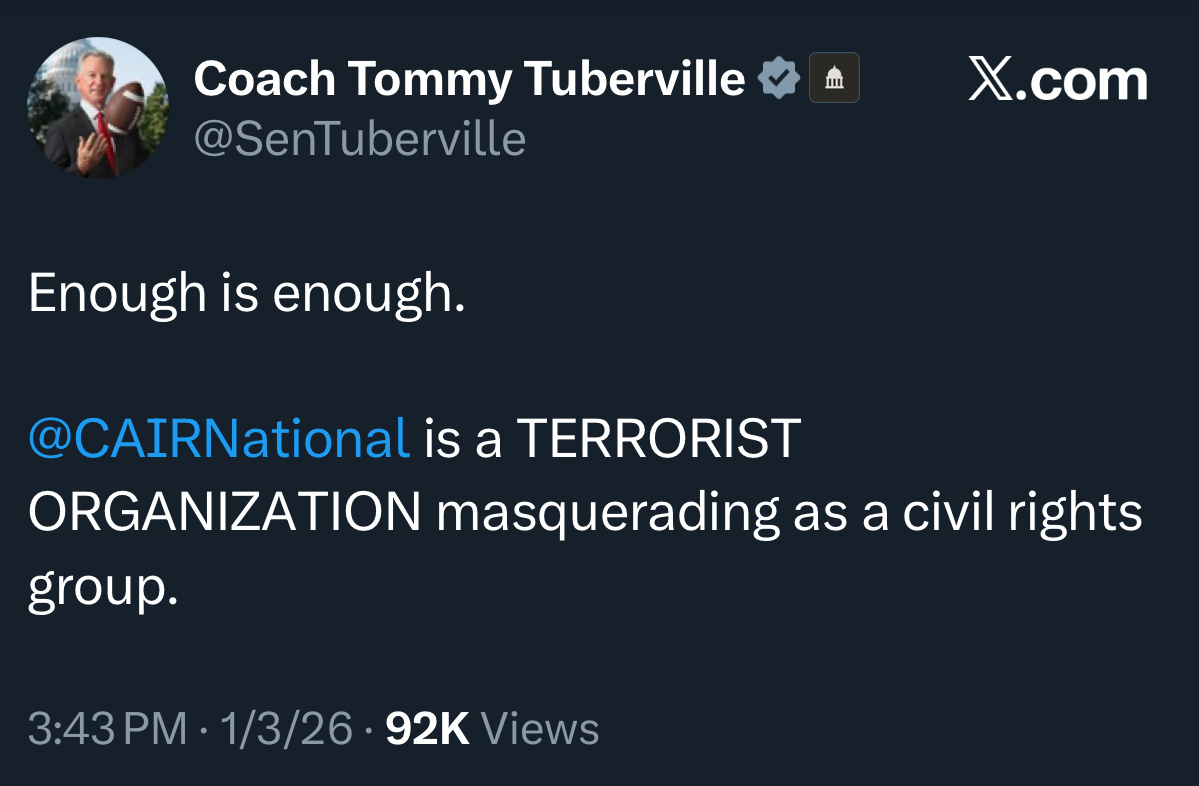The image size is (1199, 786).
Task: Click the word 'ORGANIZATION' in tweet
Action: click(224, 513)
